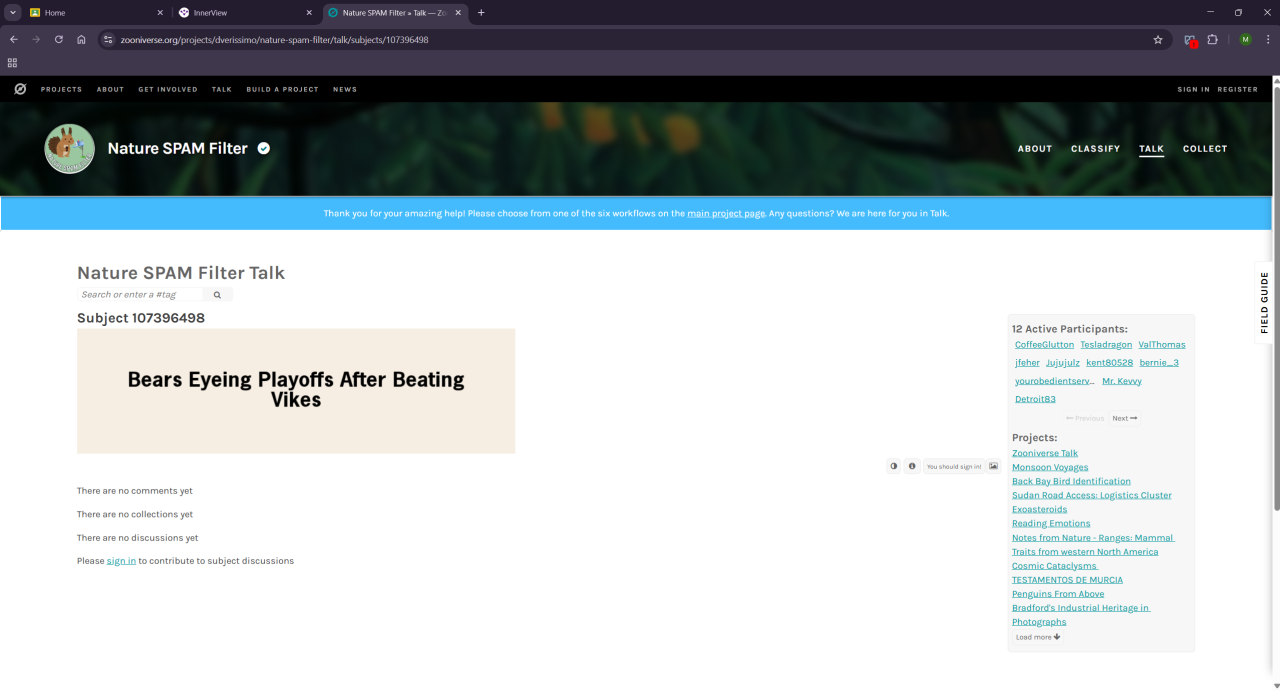This screenshot has width=1280, height=691.
Task: Open the Chrome three-dot menu
Action: 1267,40
